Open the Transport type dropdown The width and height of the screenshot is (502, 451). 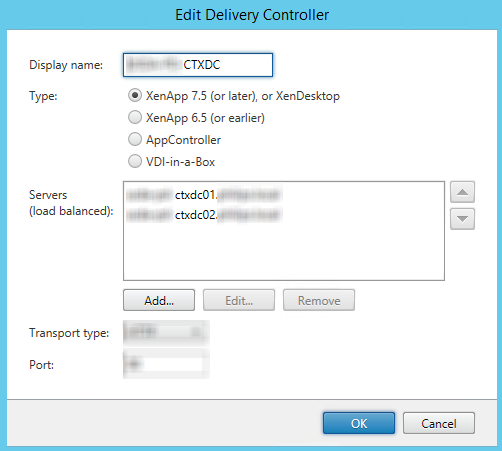click(x=166, y=332)
